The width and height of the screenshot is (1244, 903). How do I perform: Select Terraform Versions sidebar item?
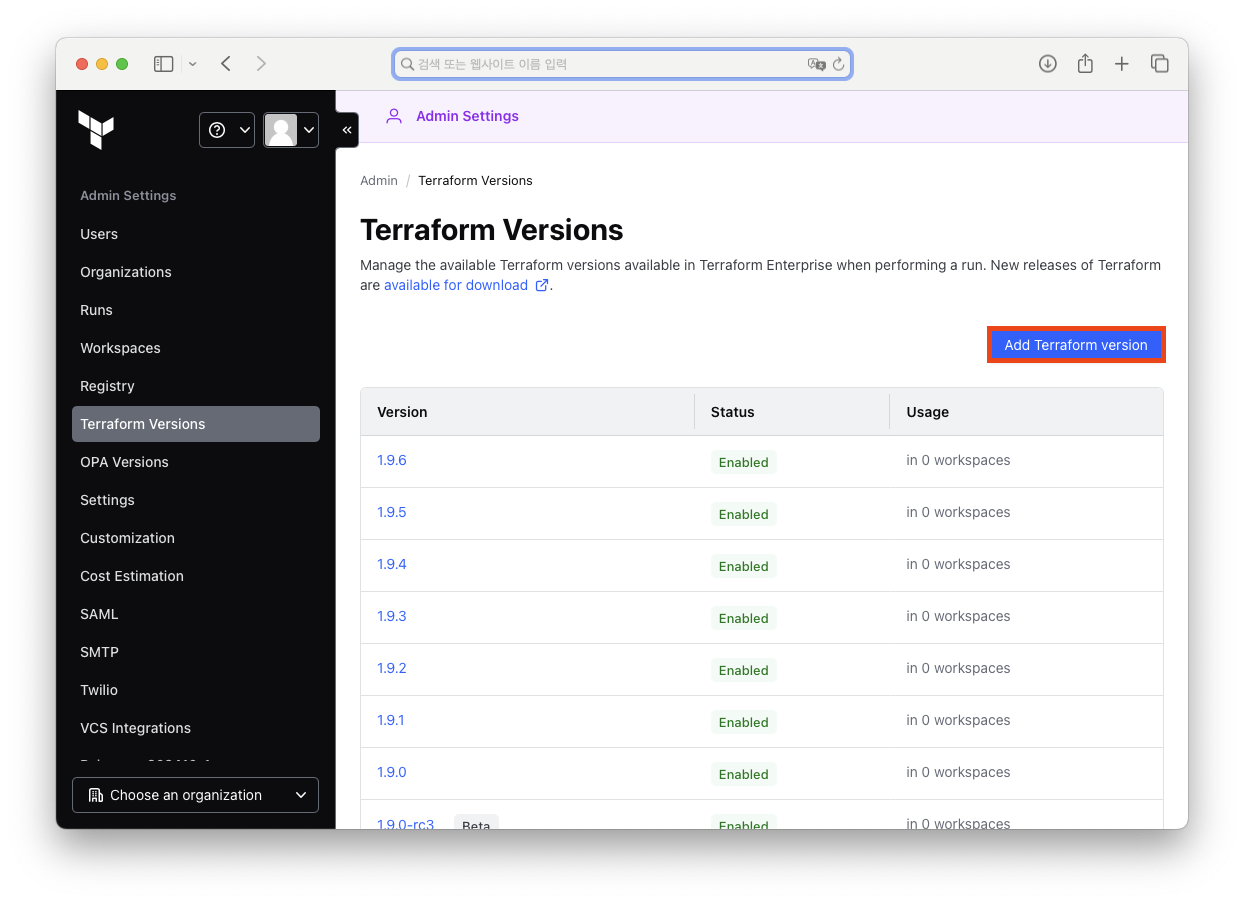click(x=196, y=424)
